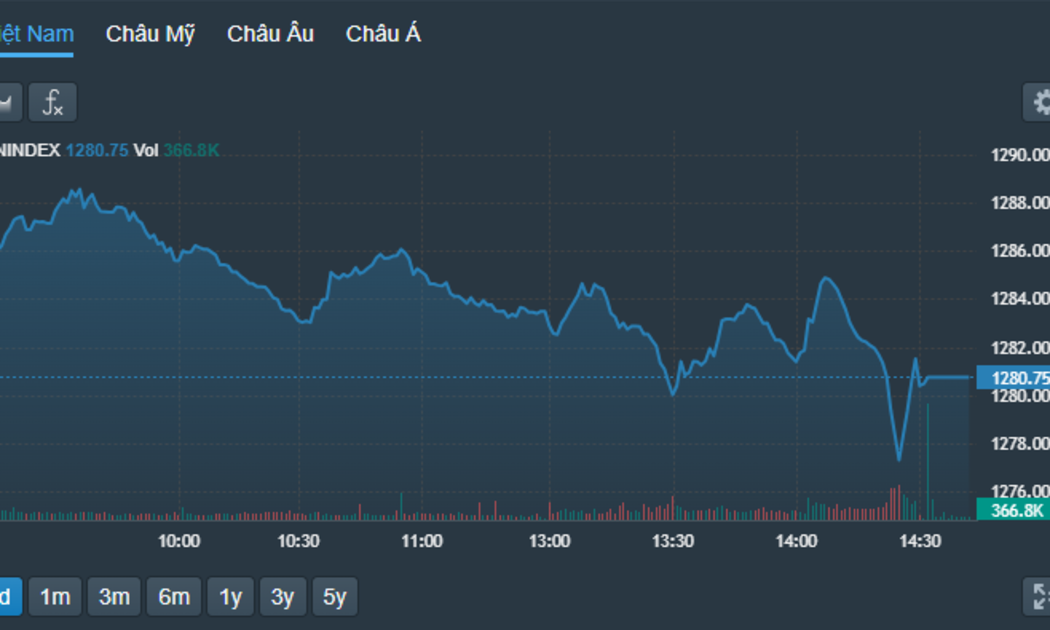Expand chart to fullscreen view
The image size is (1050, 630).
tap(1037, 596)
